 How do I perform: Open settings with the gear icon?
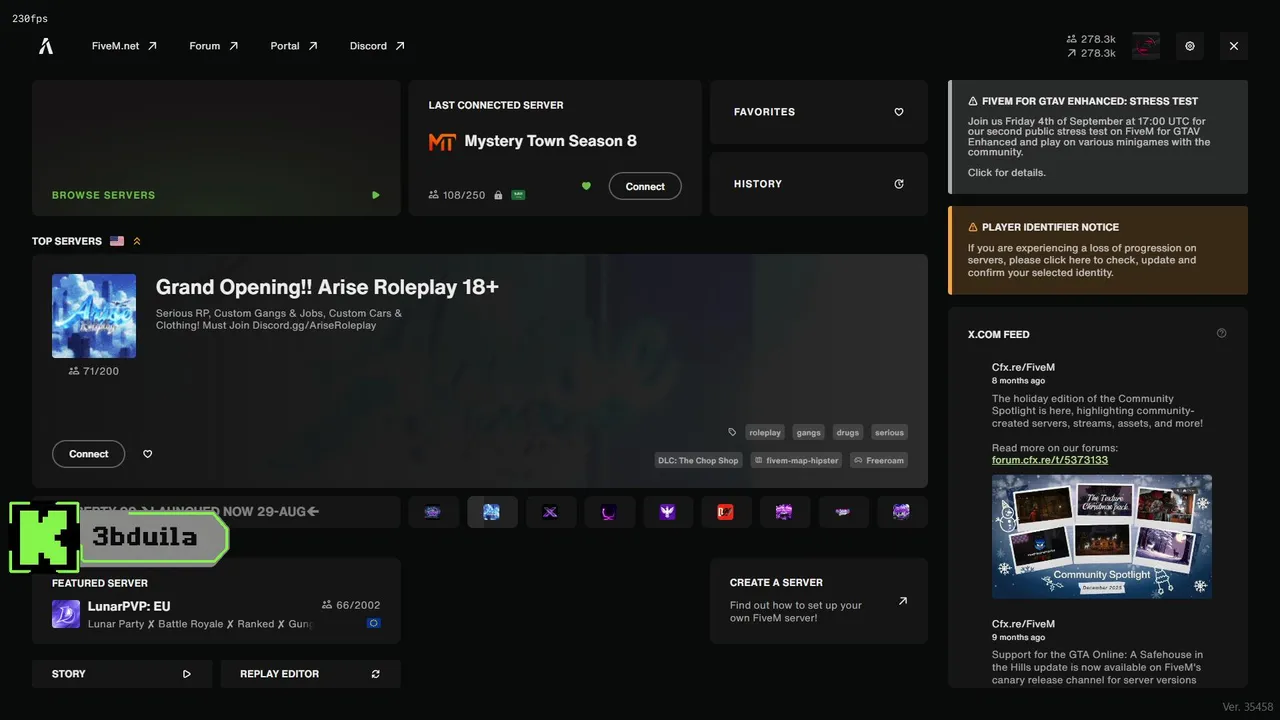(x=1190, y=46)
